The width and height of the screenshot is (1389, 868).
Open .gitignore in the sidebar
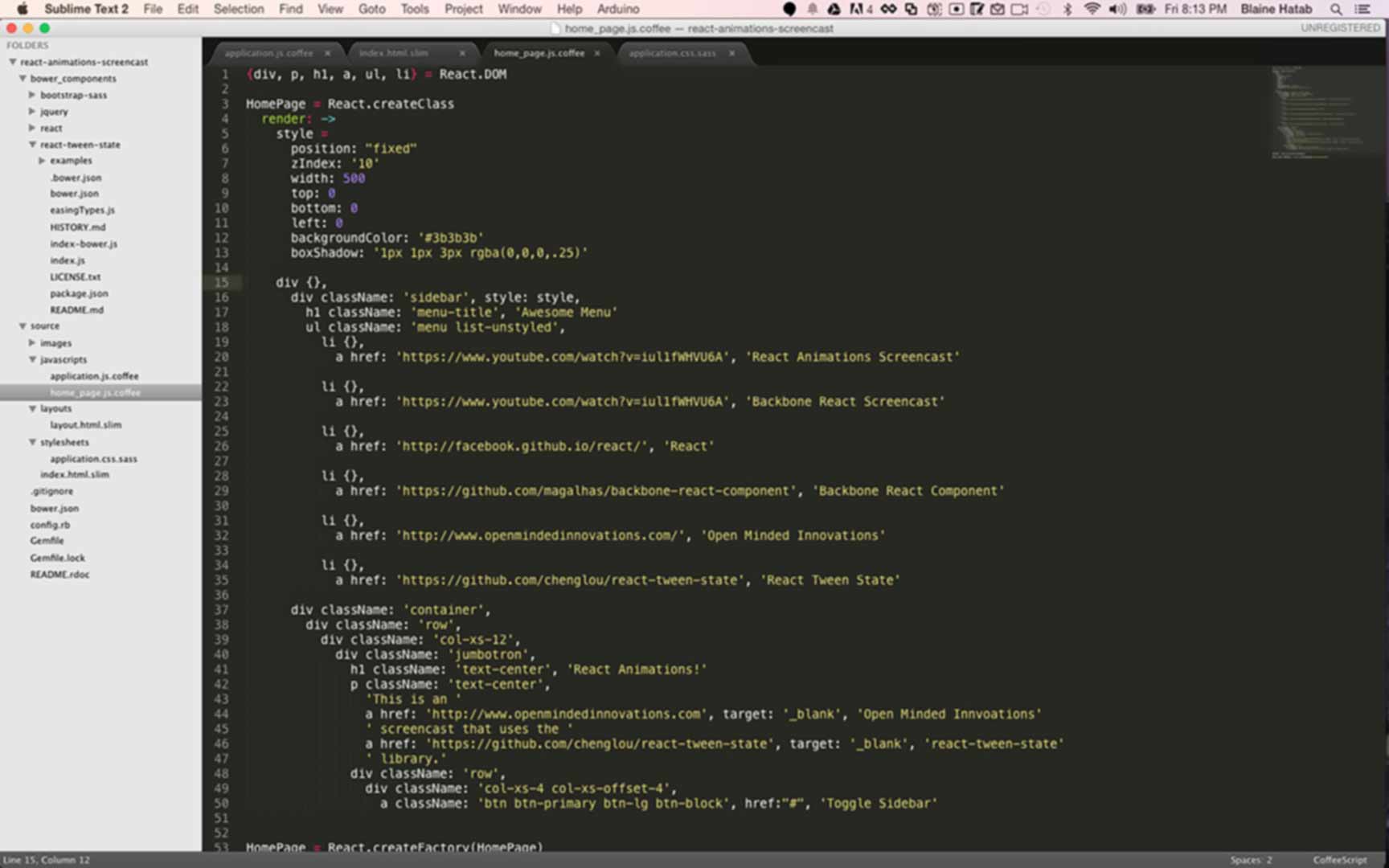click(x=51, y=491)
